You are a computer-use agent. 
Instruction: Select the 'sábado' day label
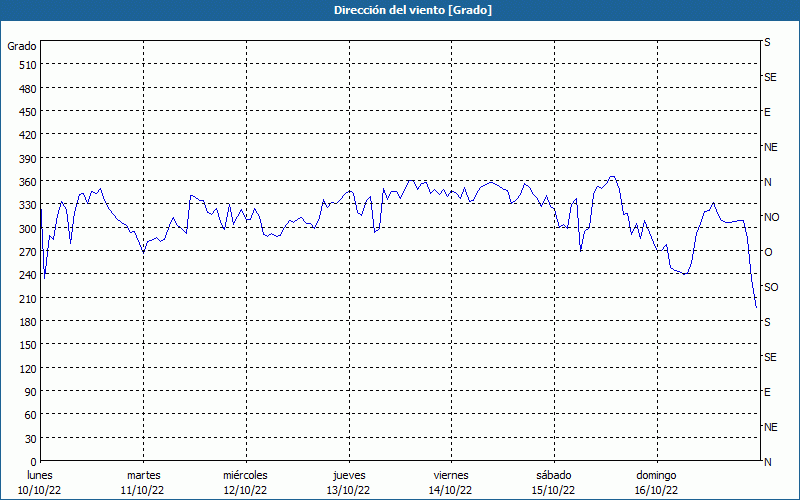click(x=554, y=475)
